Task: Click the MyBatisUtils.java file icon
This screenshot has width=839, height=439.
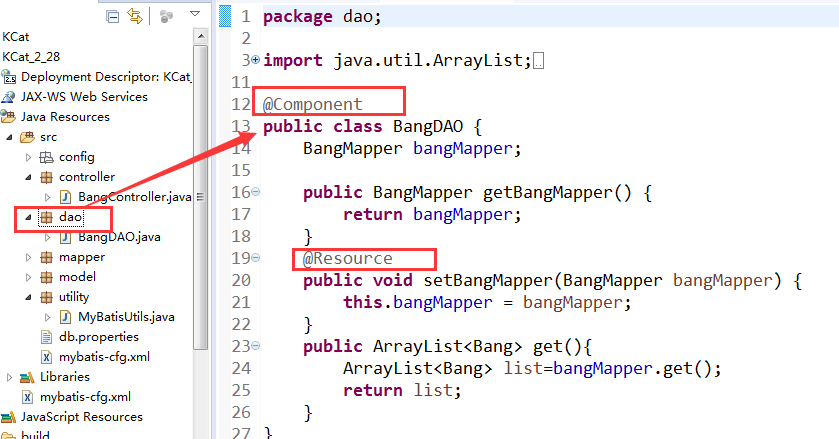Action: pyautogui.click(x=65, y=317)
